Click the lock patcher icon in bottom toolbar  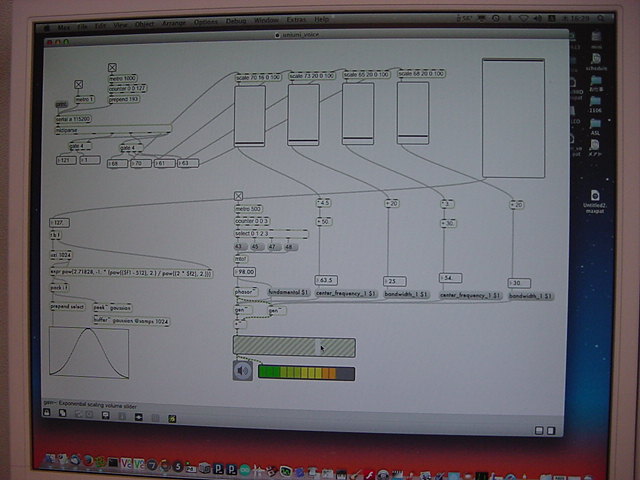pyautogui.click(x=47, y=413)
